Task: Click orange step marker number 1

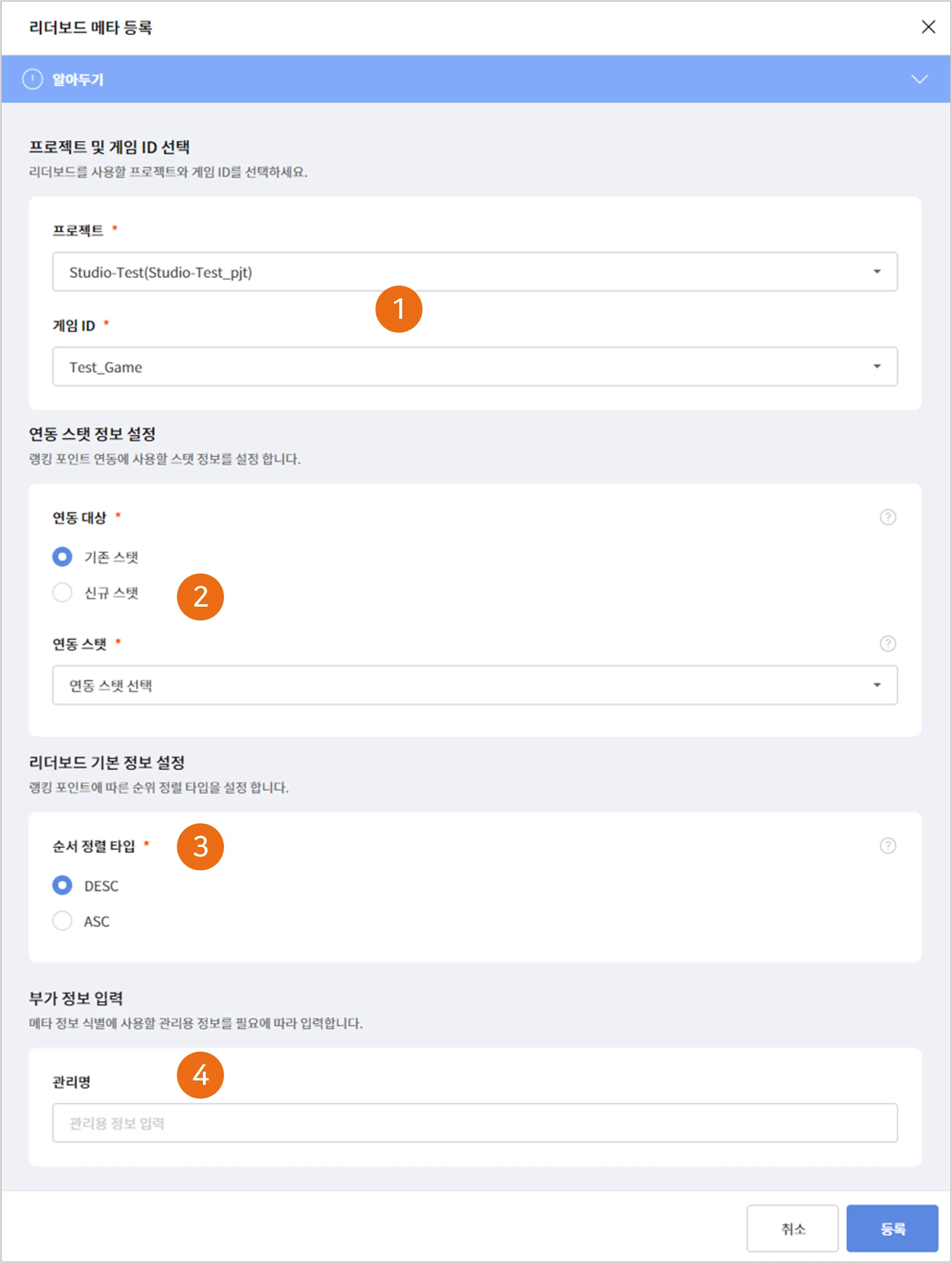Action: pos(399,310)
